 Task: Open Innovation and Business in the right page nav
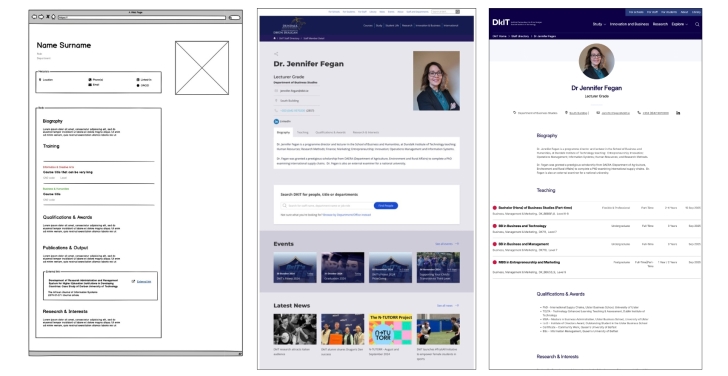tap(629, 24)
